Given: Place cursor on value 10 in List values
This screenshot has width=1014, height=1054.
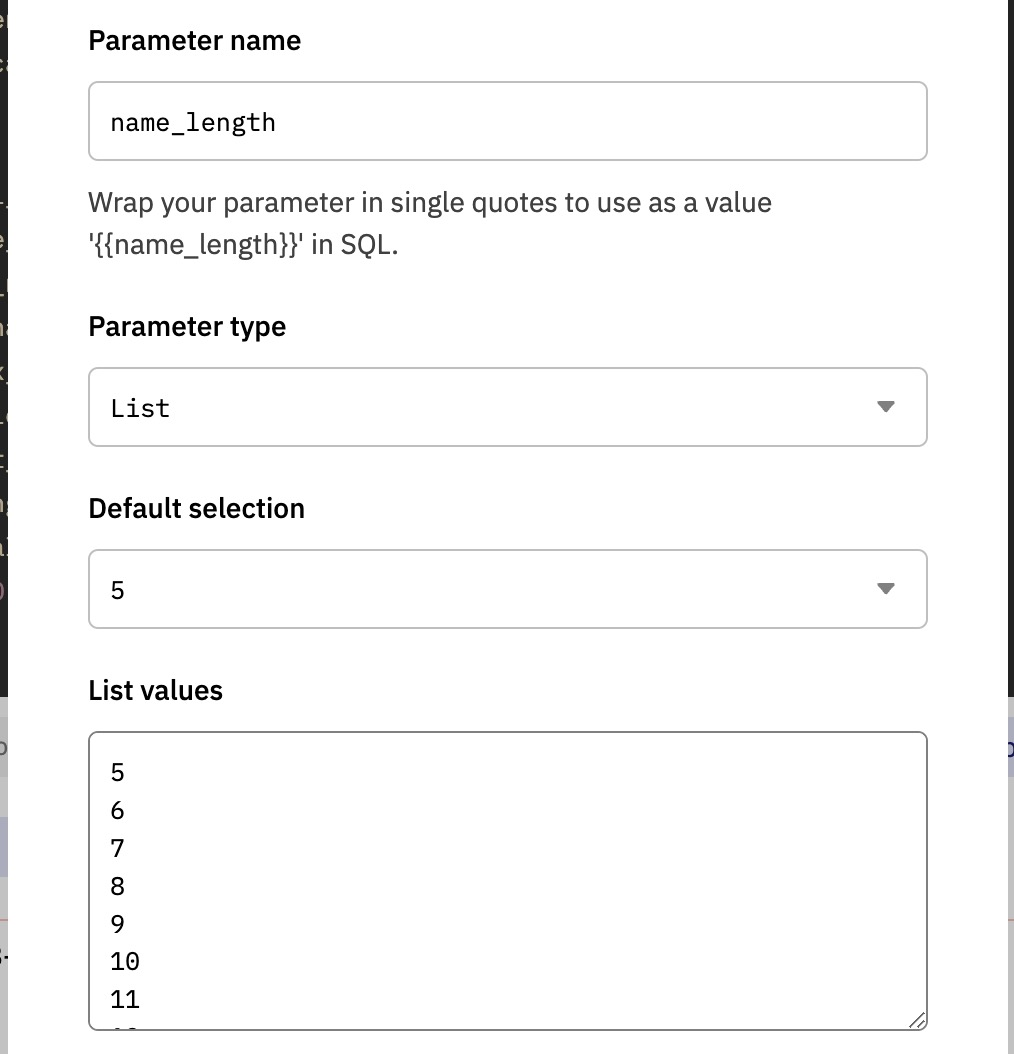Looking at the screenshot, I should pyautogui.click(x=125, y=962).
